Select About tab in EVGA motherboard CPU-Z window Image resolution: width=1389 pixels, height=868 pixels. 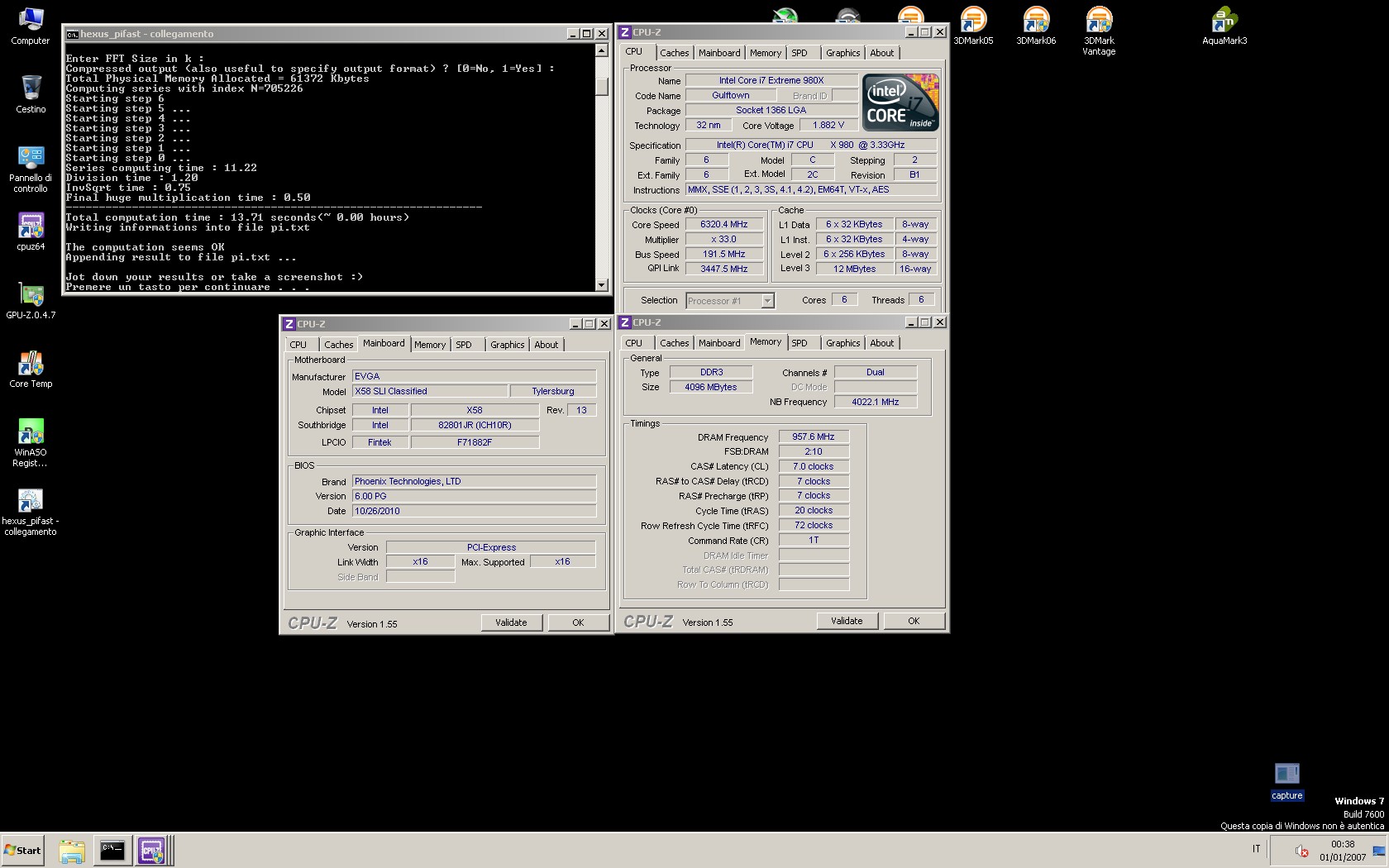click(546, 345)
